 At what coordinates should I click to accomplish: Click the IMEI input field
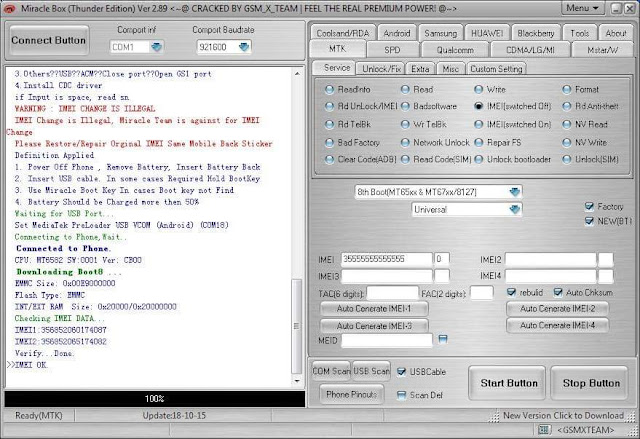[x=386, y=259]
